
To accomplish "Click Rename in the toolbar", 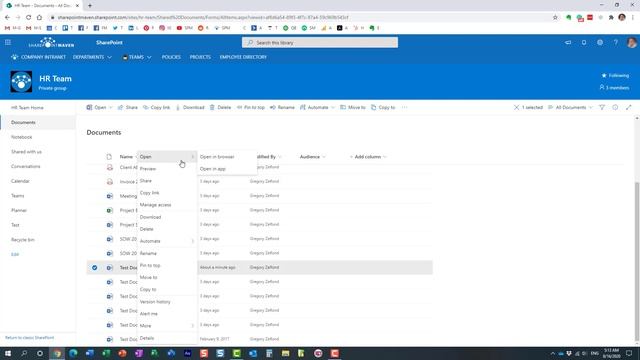I will pyautogui.click(x=282, y=107).
